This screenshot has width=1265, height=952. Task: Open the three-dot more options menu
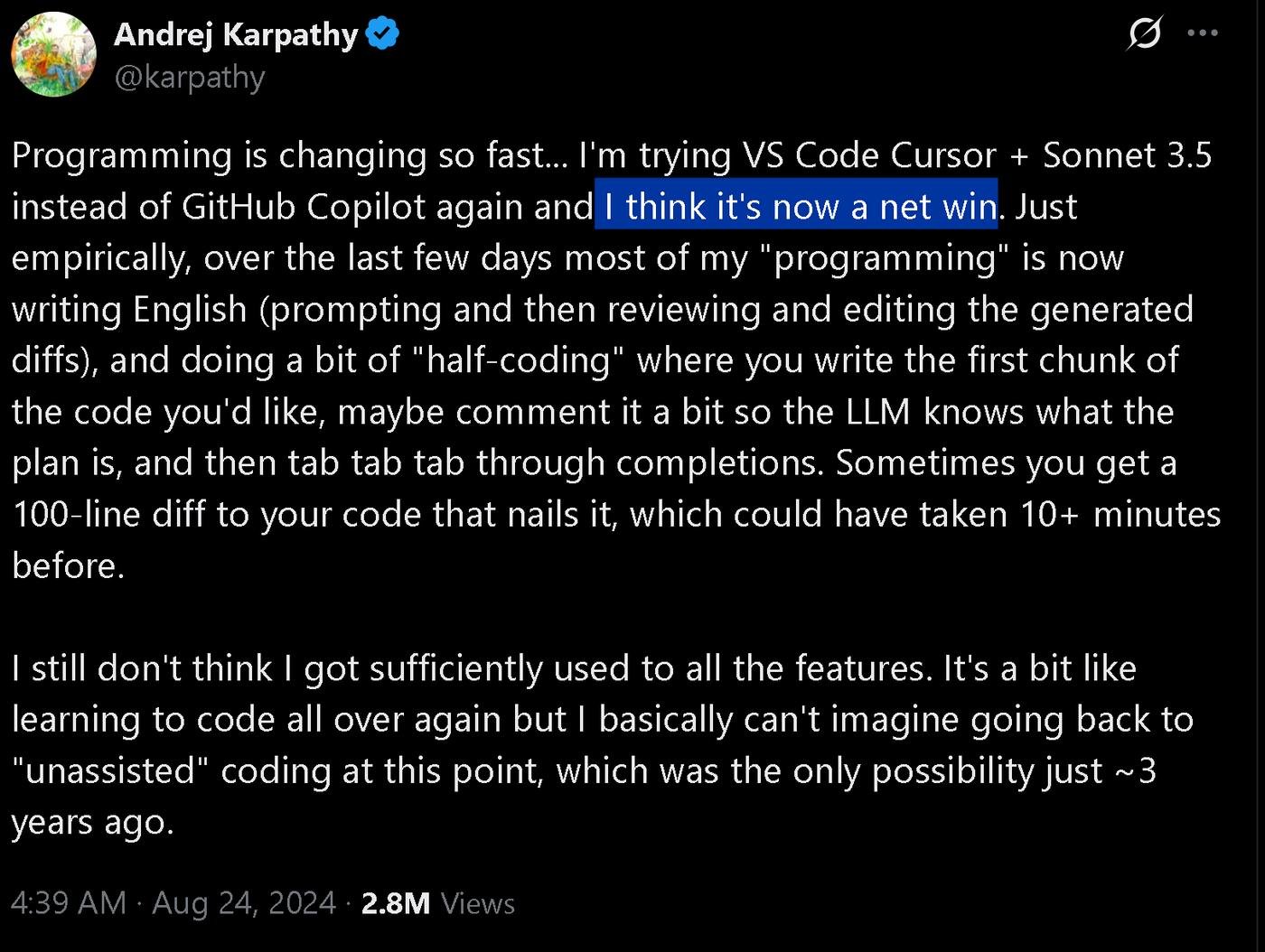point(1203,33)
